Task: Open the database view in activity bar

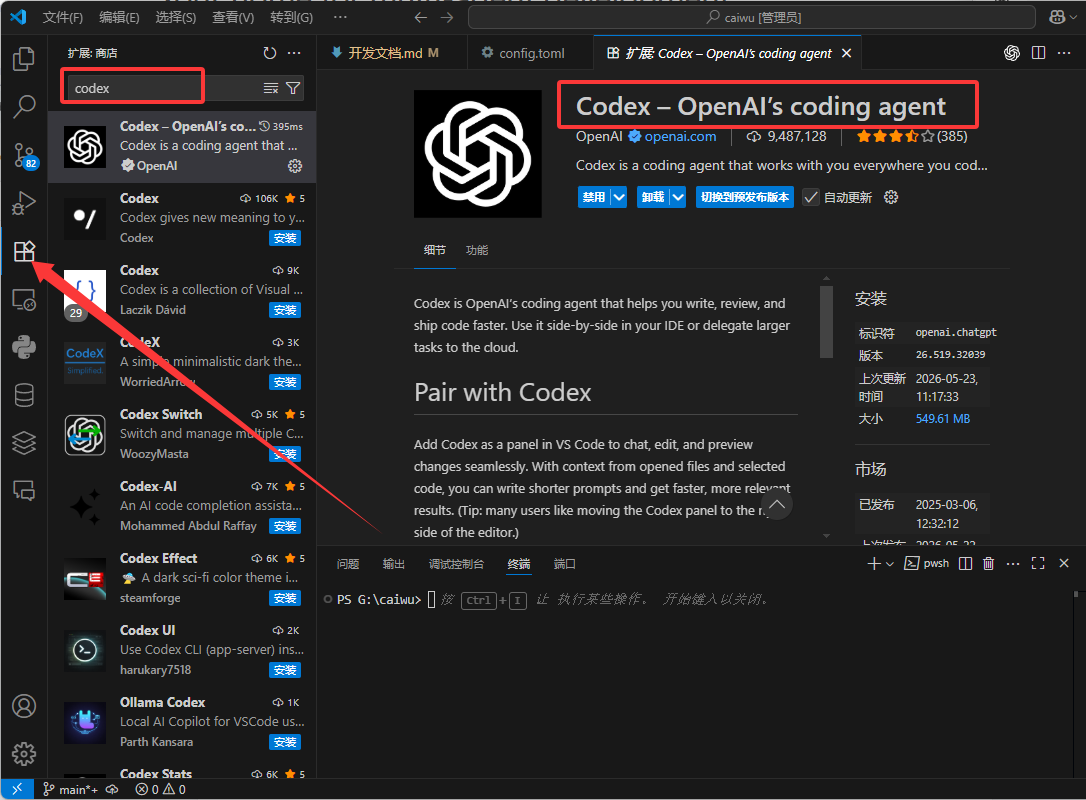Action: [x=24, y=395]
